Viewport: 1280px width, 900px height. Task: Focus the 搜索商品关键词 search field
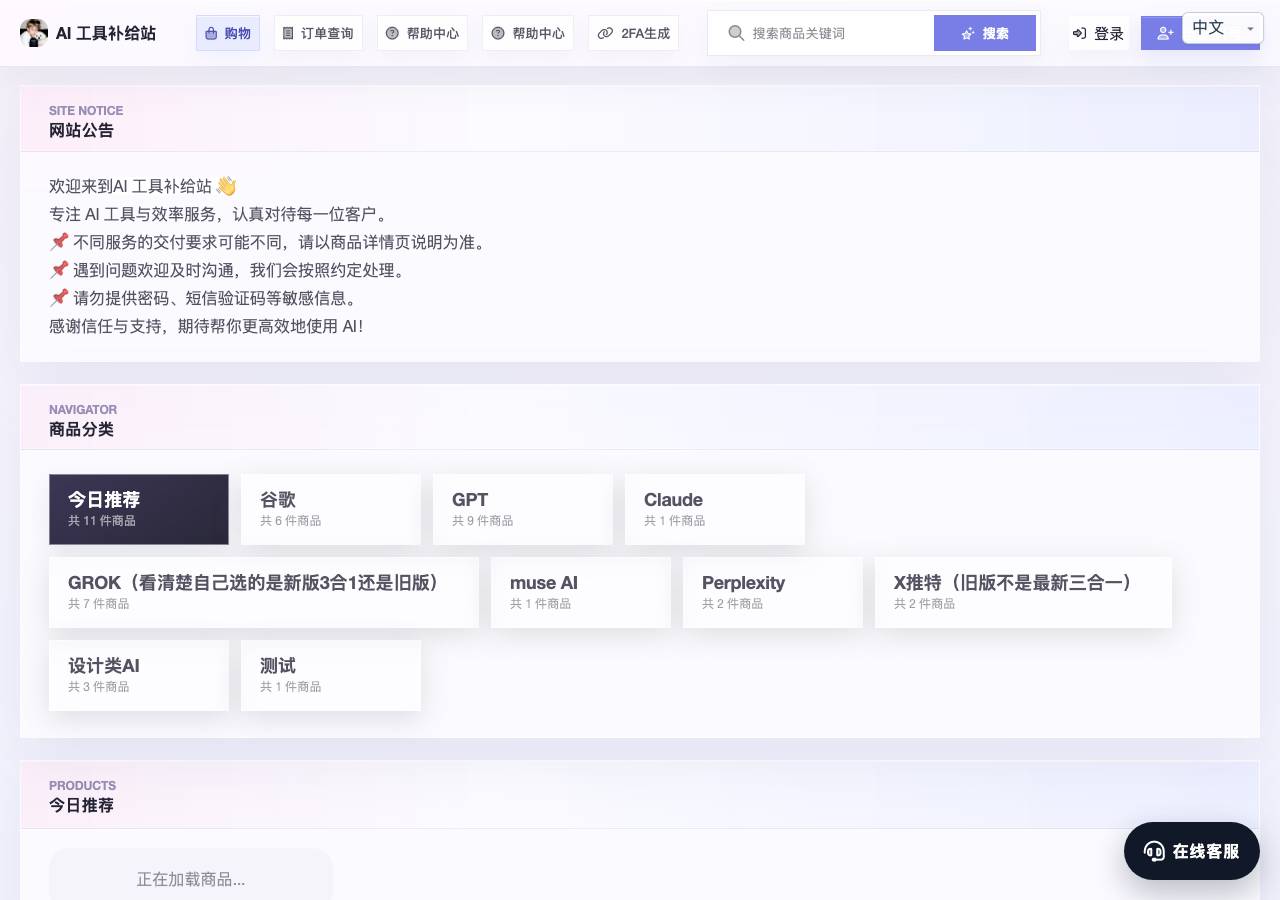coord(821,33)
